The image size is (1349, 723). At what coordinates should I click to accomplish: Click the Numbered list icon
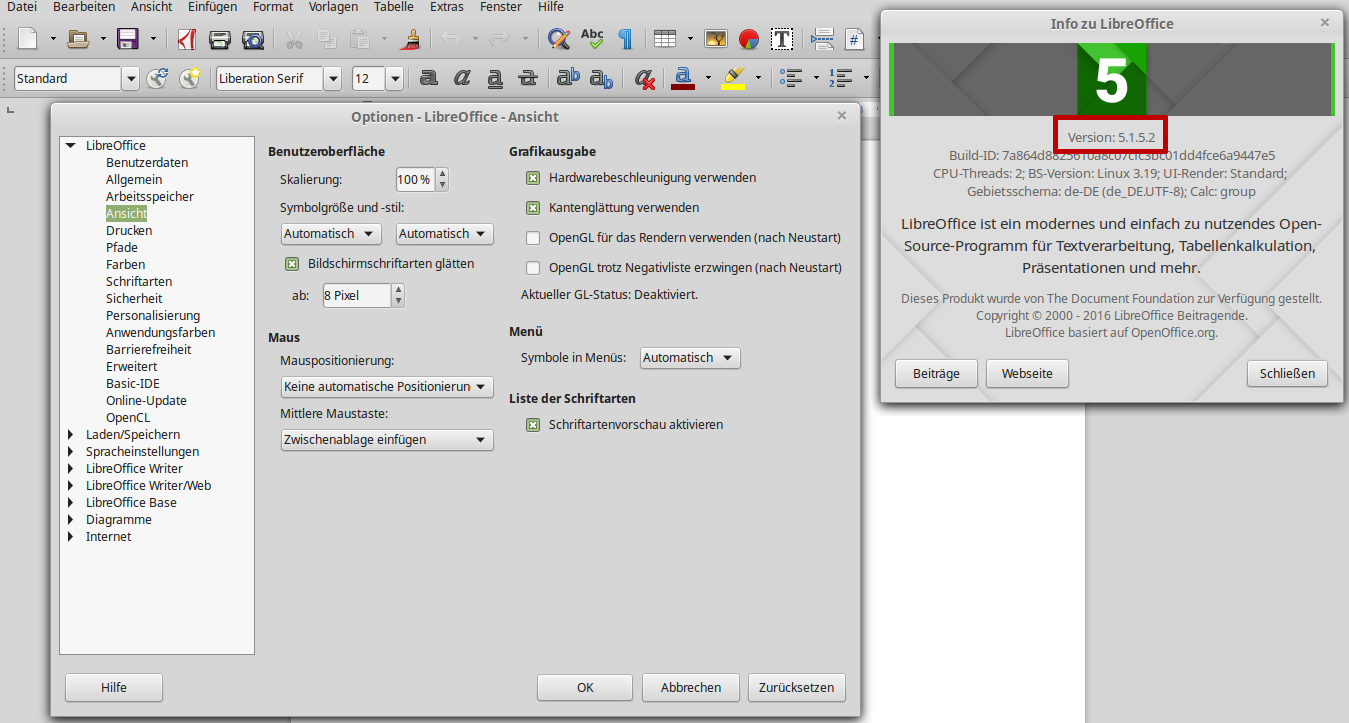point(842,78)
